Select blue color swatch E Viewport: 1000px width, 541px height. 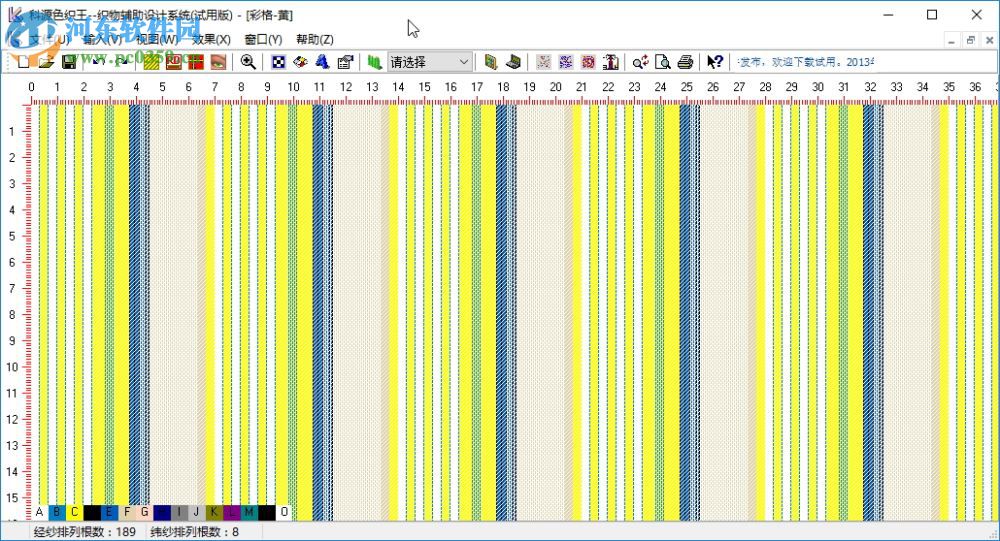[x=109, y=512]
